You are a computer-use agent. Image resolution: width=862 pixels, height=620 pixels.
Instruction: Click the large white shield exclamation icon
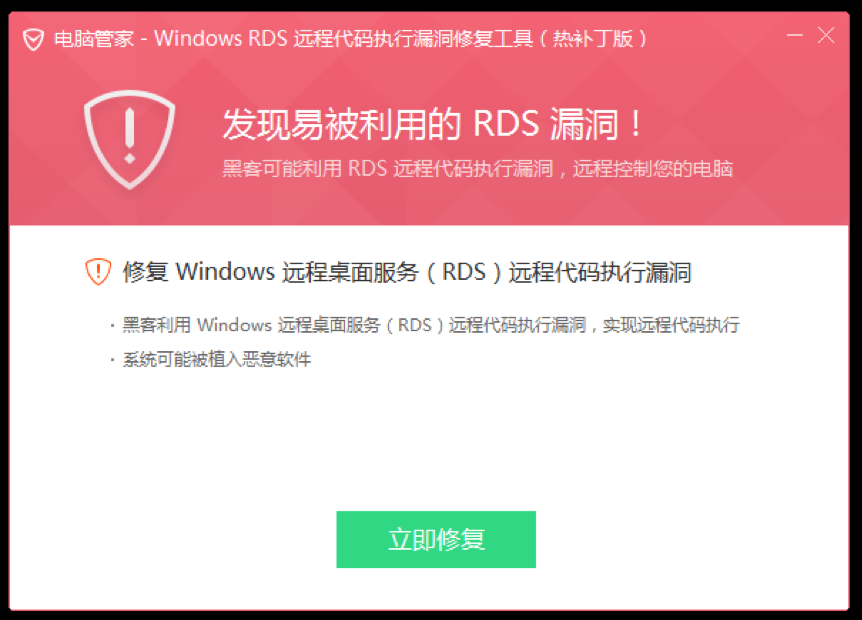pyautogui.click(x=130, y=140)
